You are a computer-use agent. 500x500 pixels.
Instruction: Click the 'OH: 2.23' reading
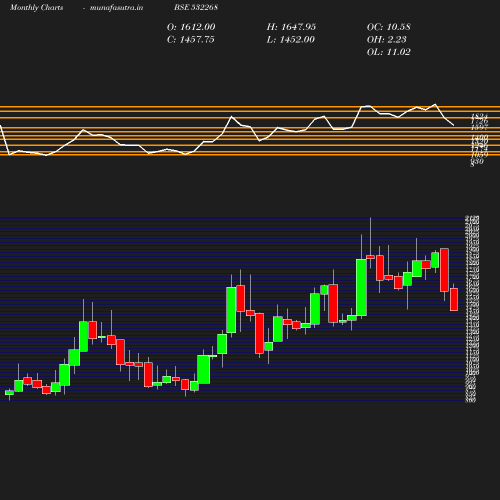click(x=387, y=39)
